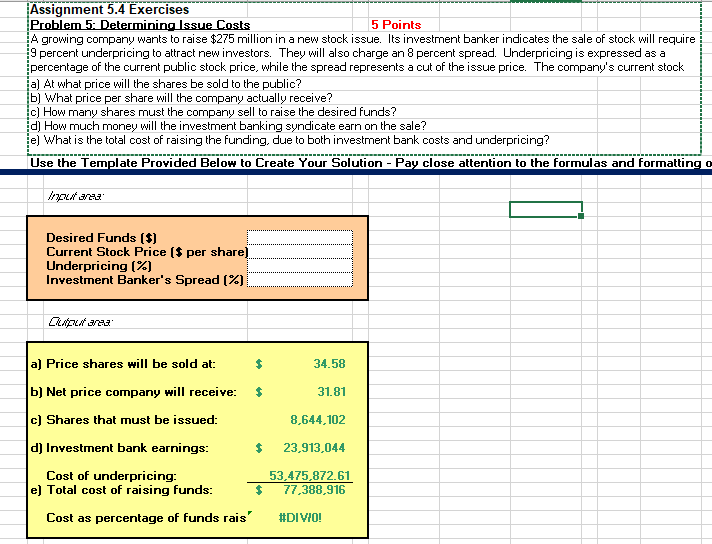
Task: Click the dollar sign beside 23,913,044
Action: [x=259, y=448]
